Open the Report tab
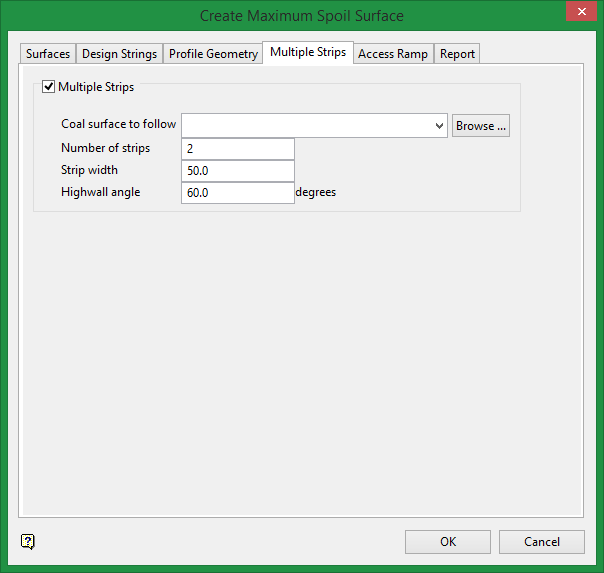 coord(457,54)
